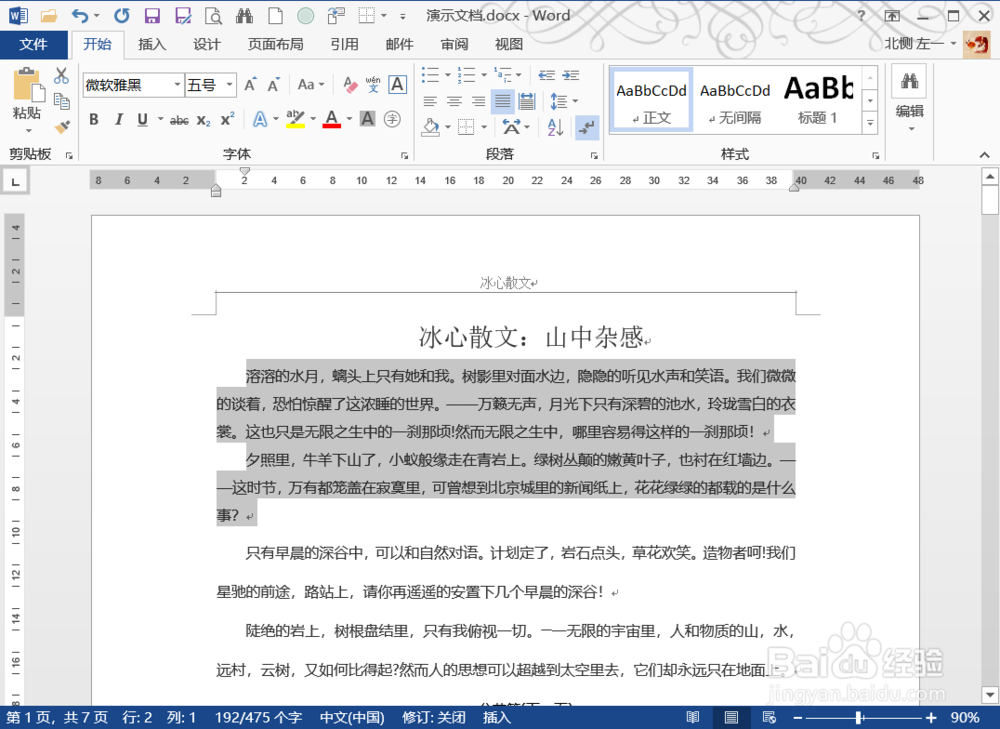This screenshot has width=1000, height=729.
Task: Apply the 无间隔 style
Action: (x=735, y=99)
